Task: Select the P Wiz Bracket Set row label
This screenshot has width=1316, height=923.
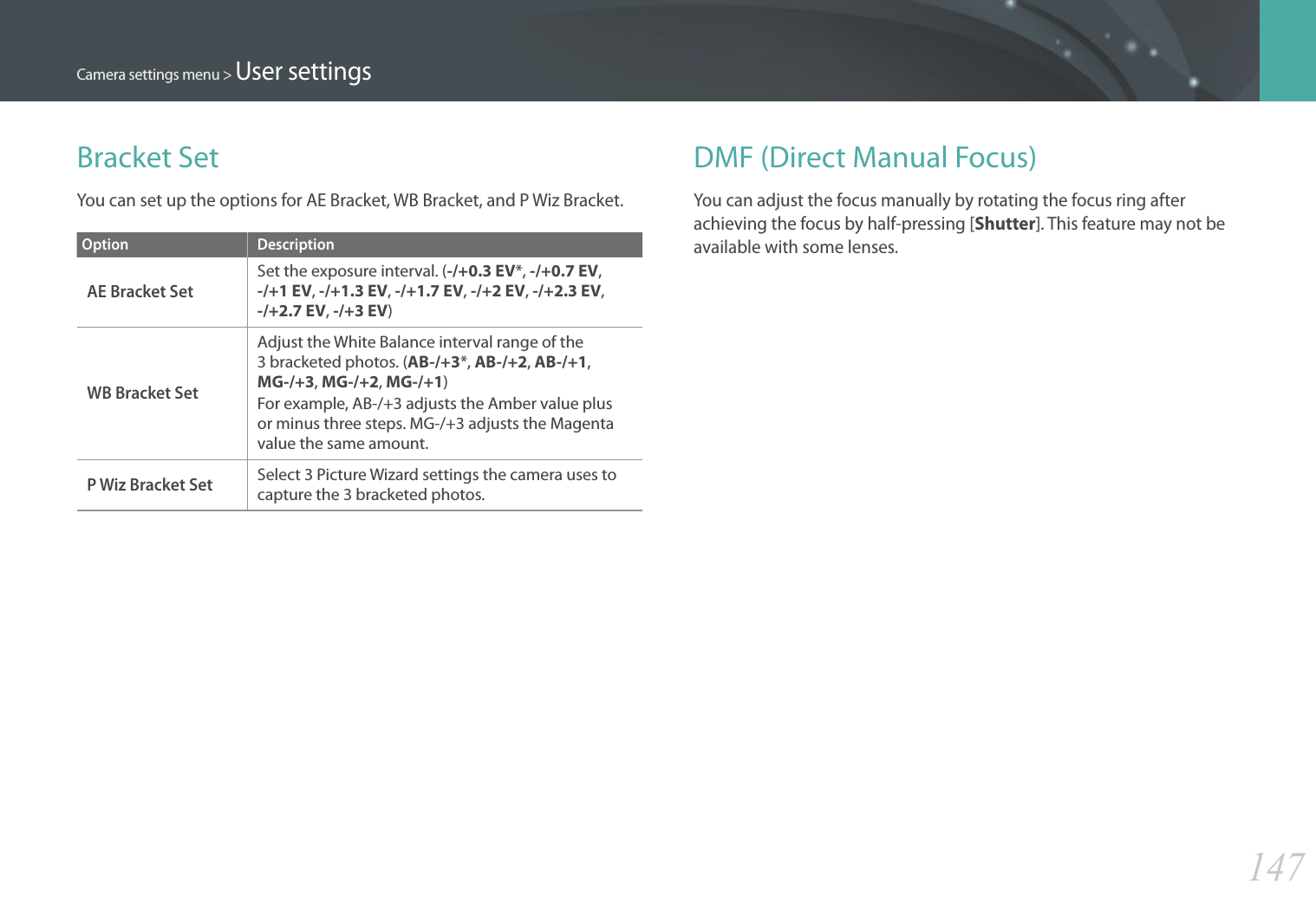Action: coord(150,484)
